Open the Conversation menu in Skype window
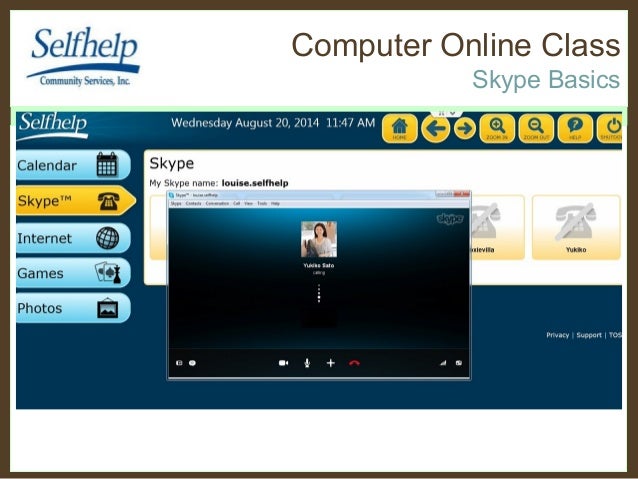The height and width of the screenshot is (479, 638). coord(217,203)
